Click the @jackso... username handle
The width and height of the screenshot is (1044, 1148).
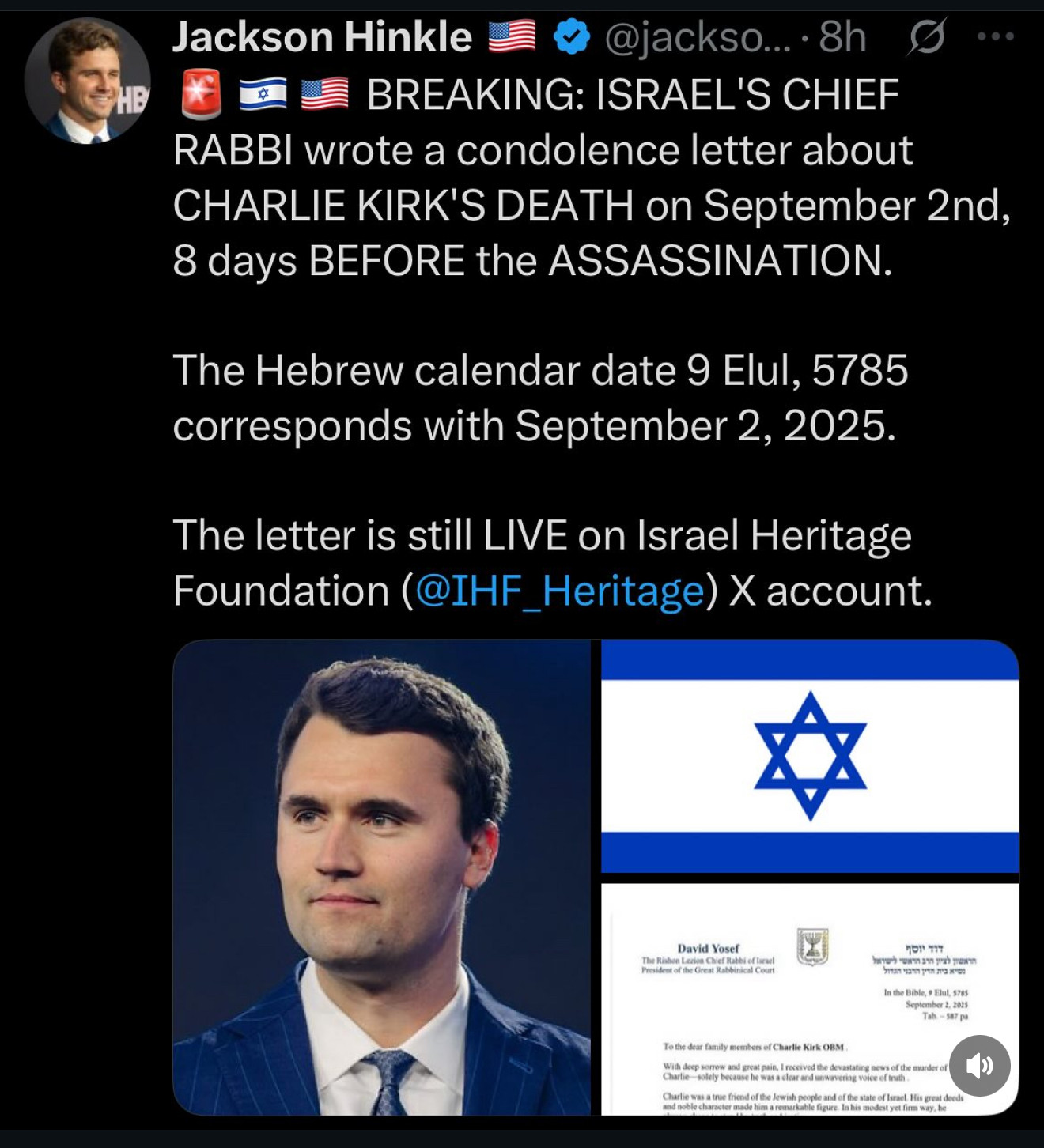click(697, 37)
